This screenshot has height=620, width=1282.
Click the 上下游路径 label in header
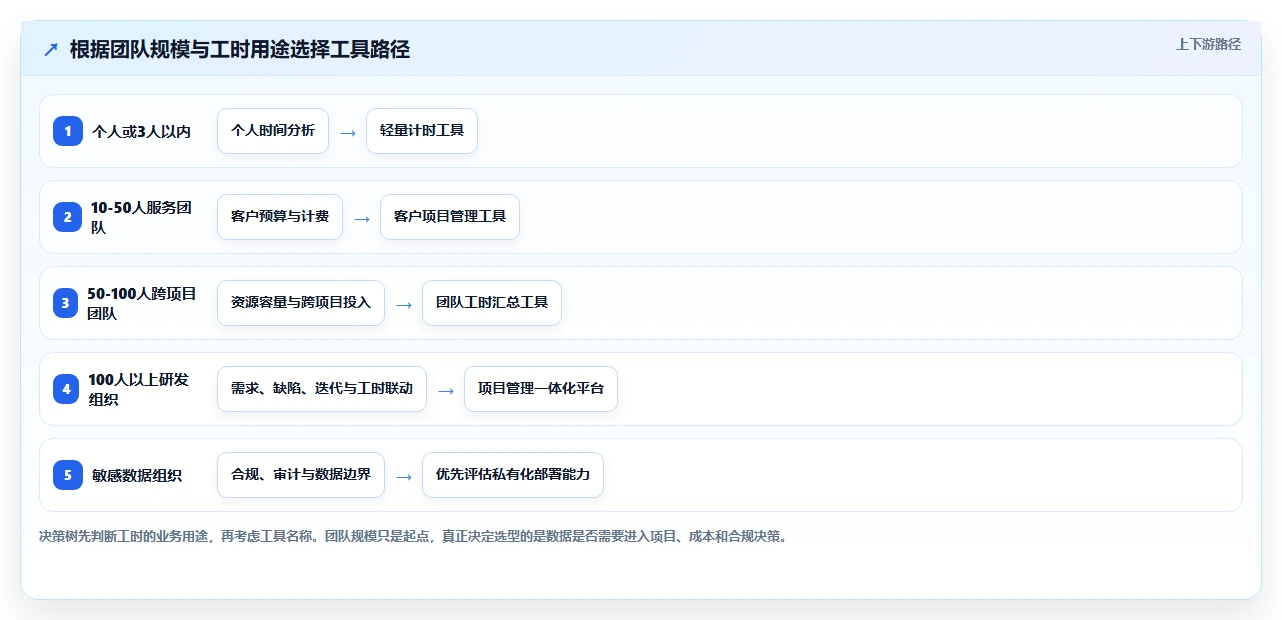pos(1208,44)
